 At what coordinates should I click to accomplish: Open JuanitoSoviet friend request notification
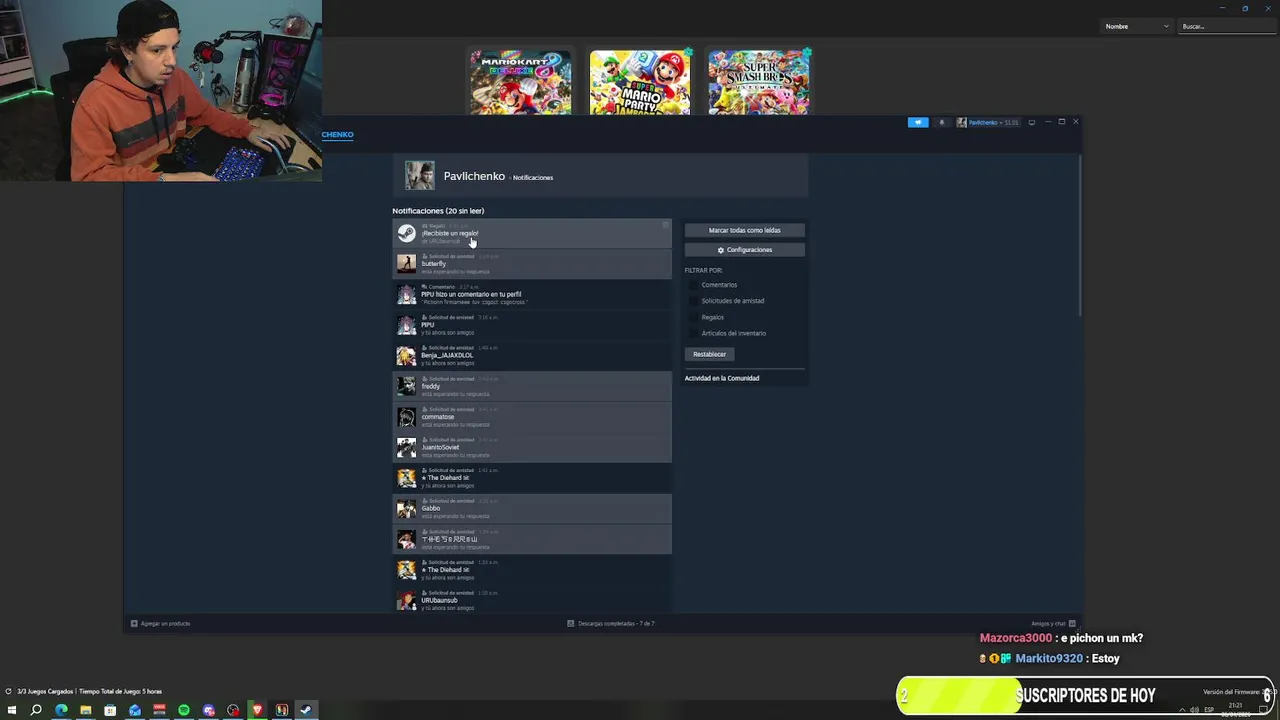coord(532,447)
